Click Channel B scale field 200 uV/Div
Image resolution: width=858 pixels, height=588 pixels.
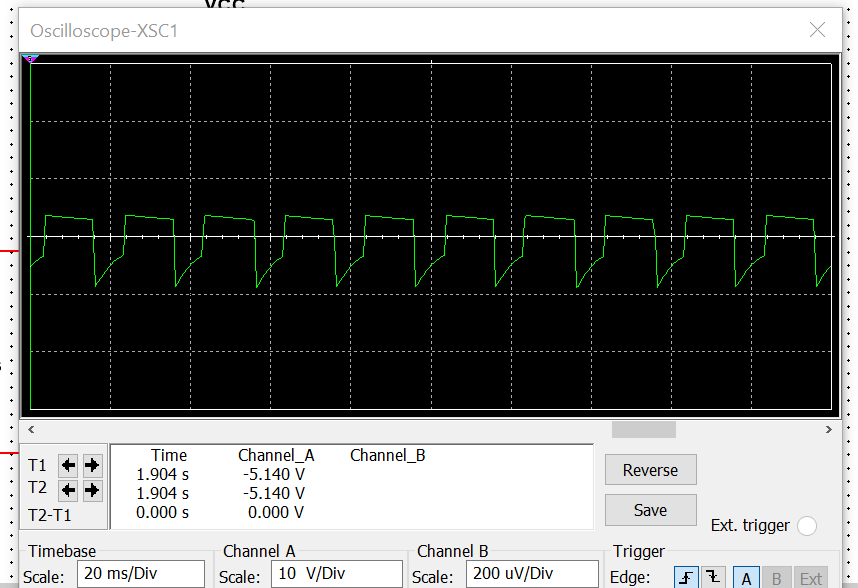tap(532, 574)
